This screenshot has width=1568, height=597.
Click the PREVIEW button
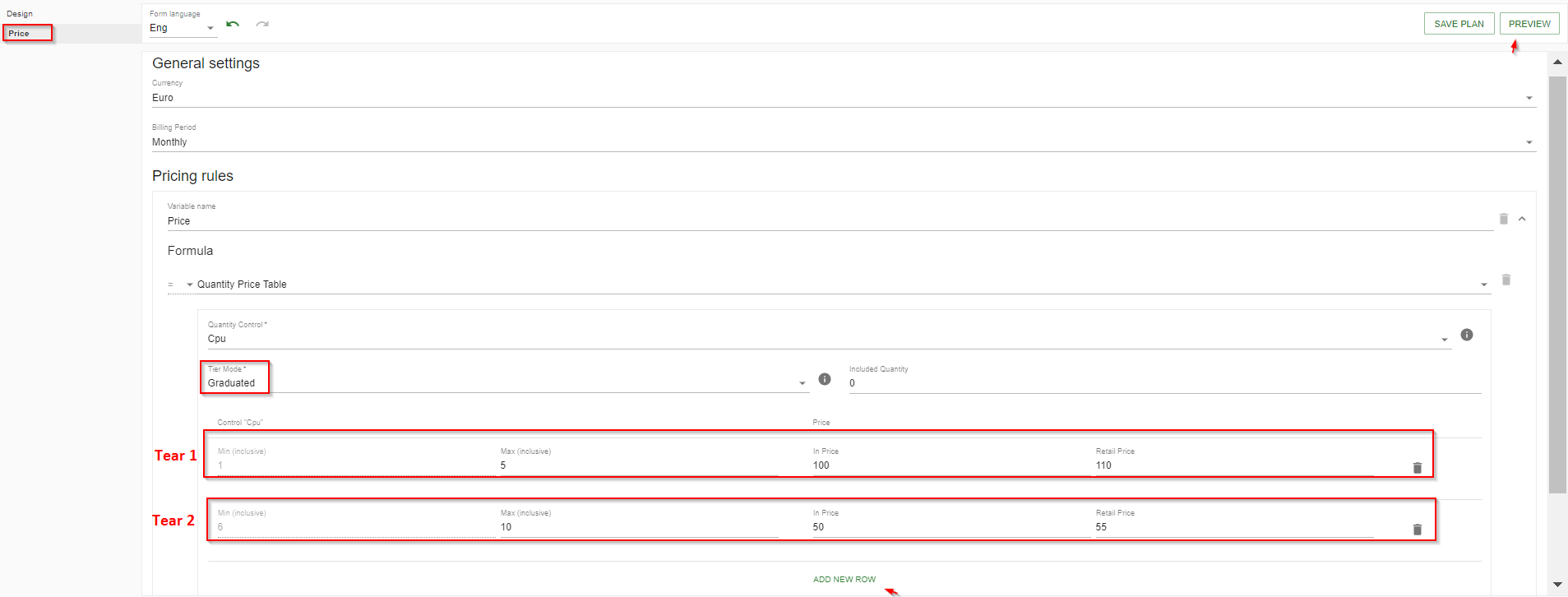click(x=1529, y=24)
